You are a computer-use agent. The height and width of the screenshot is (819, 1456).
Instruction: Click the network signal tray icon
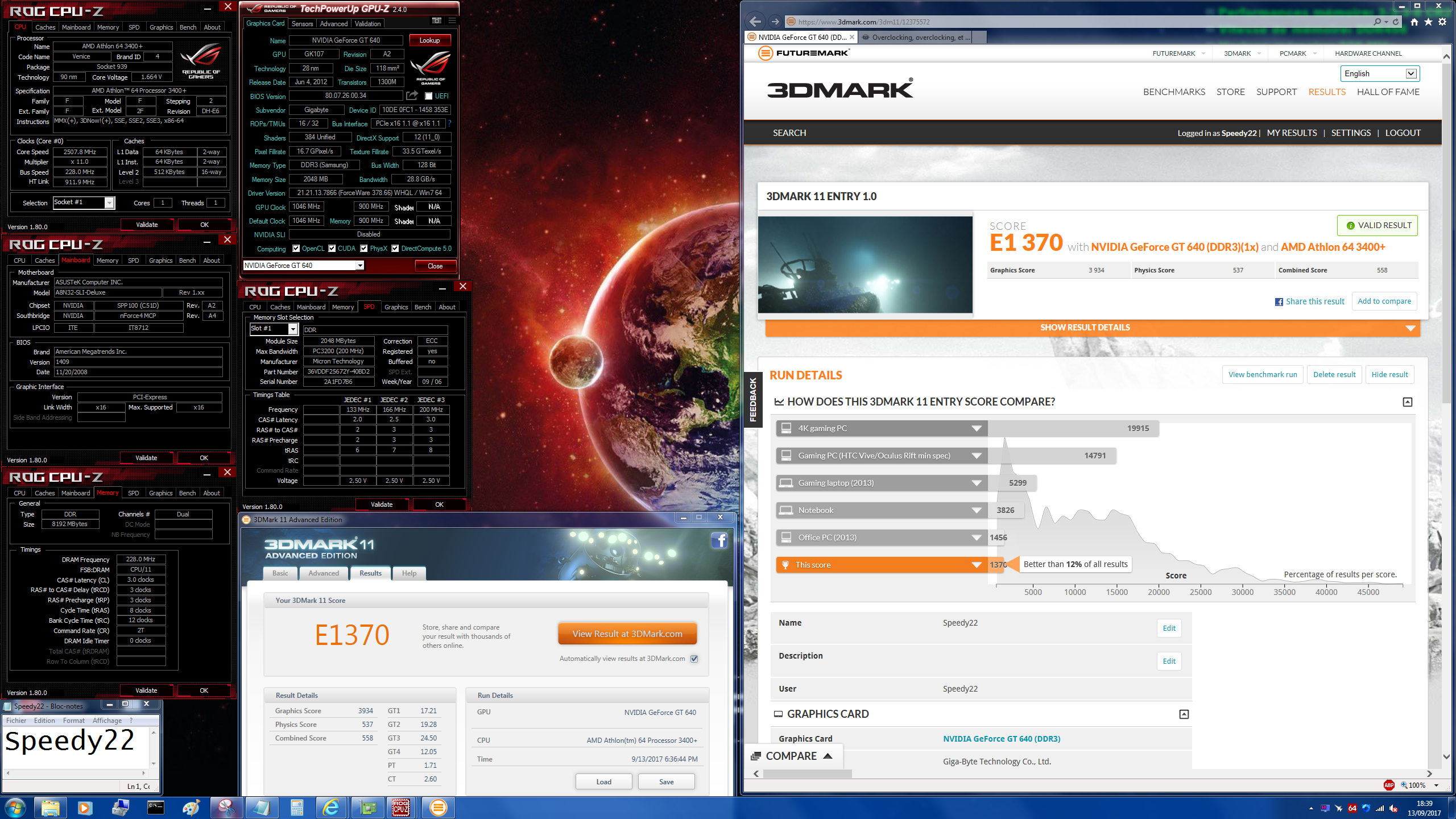point(1380,808)
